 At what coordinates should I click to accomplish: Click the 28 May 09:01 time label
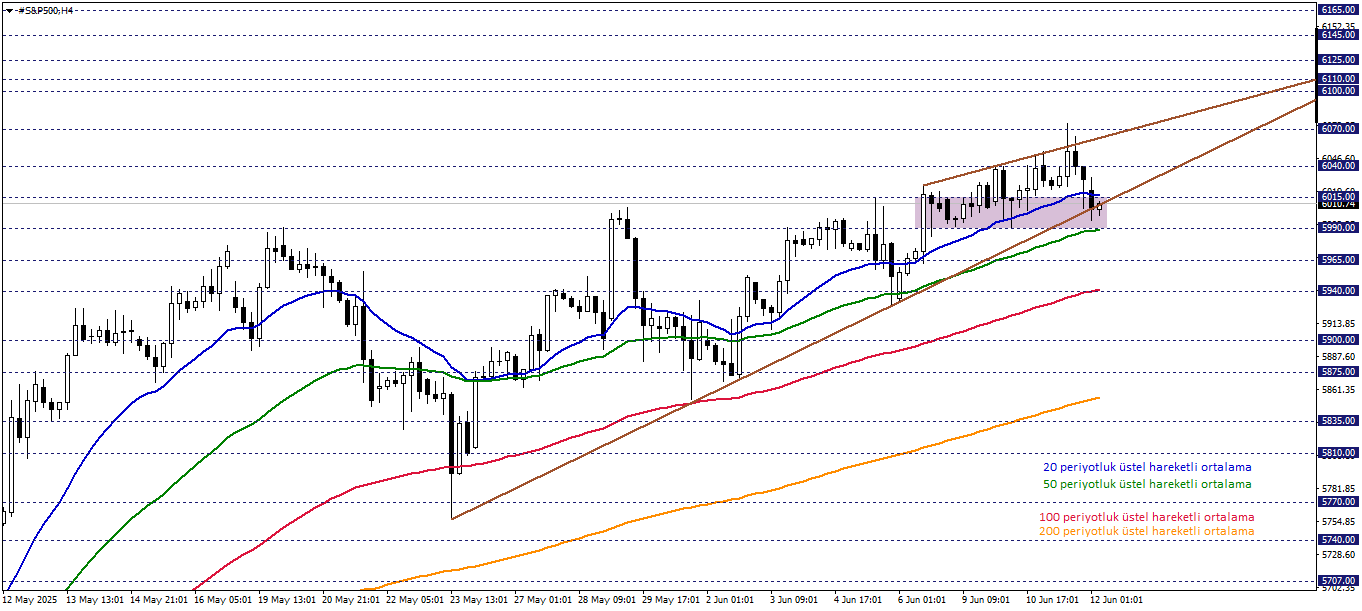click(x=607, y=600)
